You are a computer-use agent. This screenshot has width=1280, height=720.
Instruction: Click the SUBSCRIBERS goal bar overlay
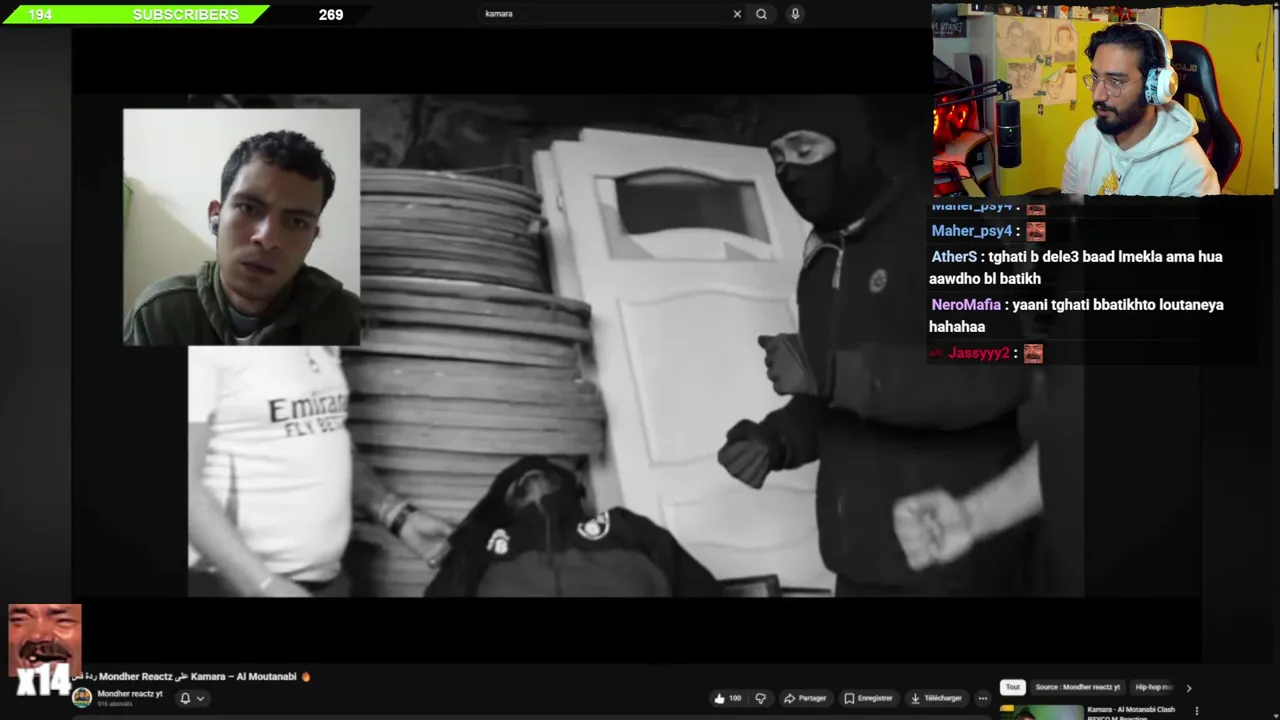185,14
